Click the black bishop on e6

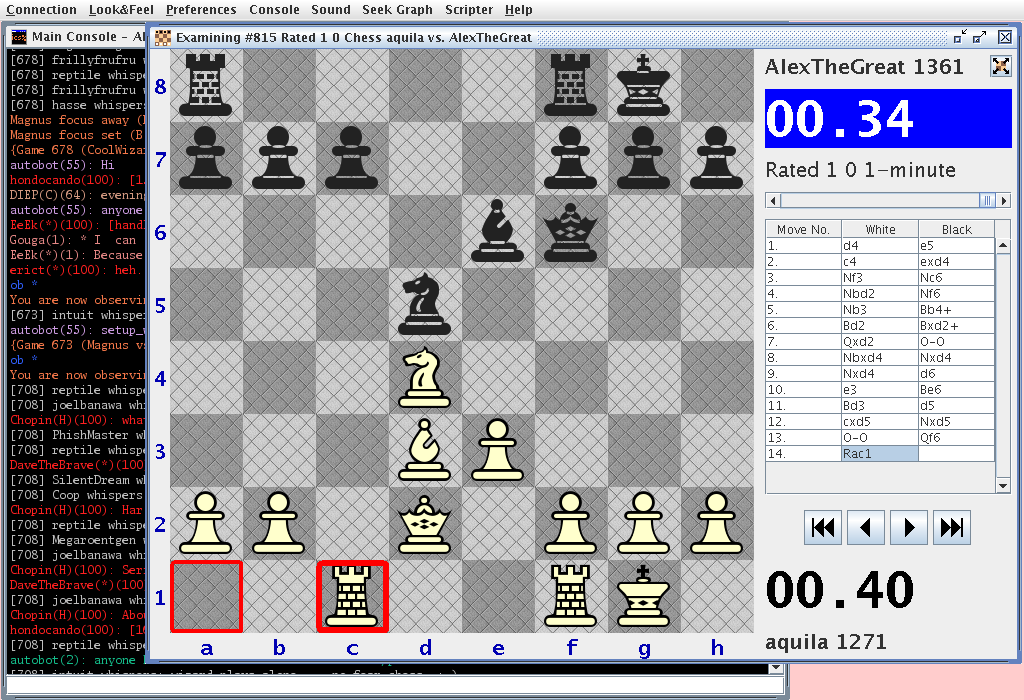(x=498, y=231)
